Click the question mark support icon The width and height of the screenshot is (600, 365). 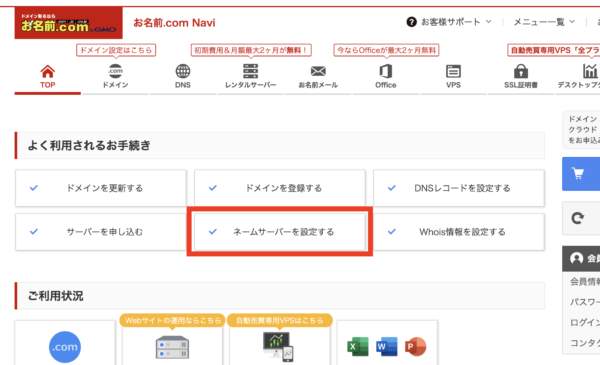coord(411,22)
